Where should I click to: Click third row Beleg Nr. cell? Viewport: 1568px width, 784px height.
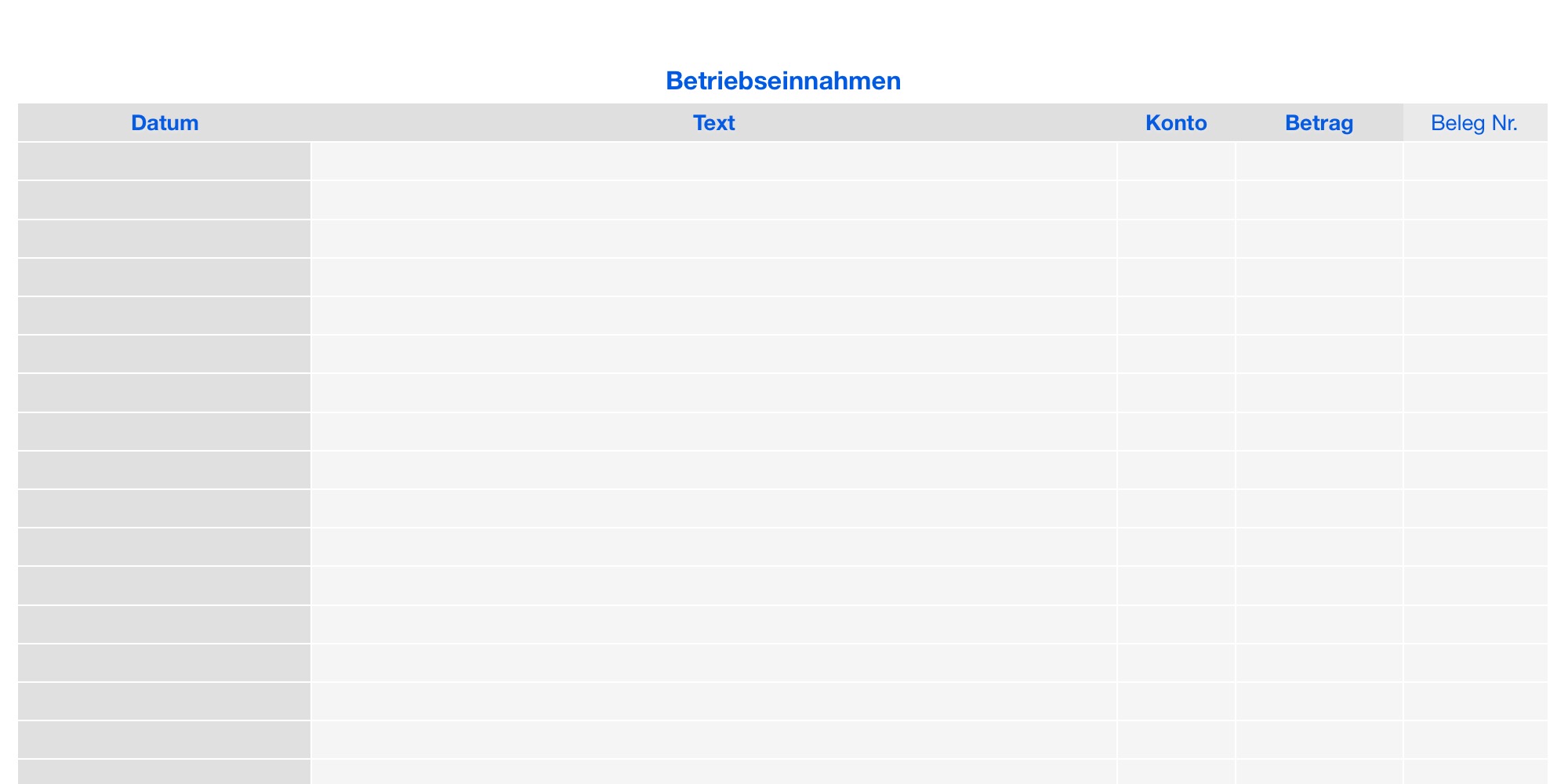click(1474, 238)
